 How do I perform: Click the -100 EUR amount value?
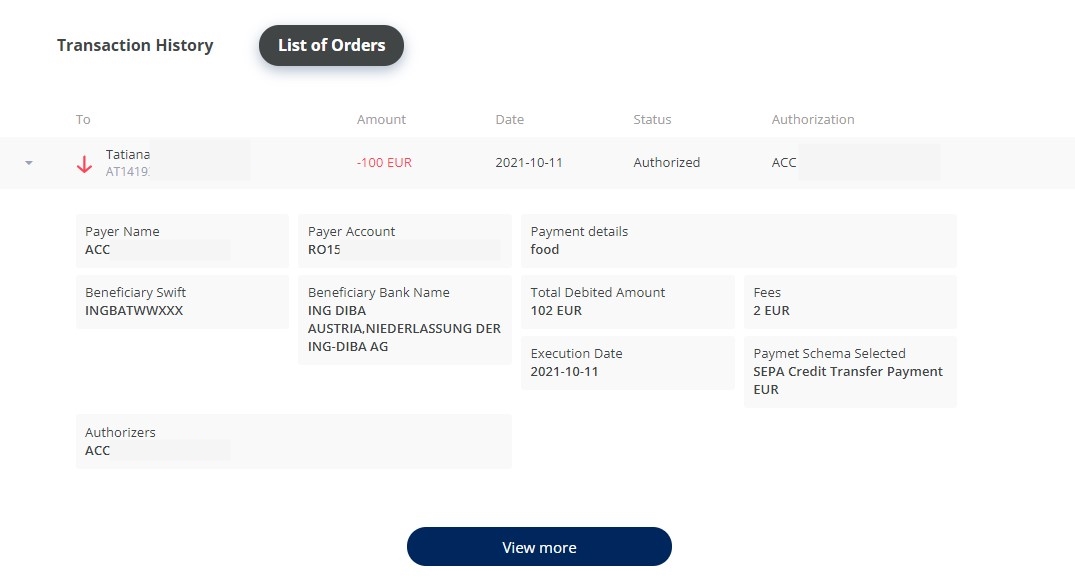coord(384,163)
